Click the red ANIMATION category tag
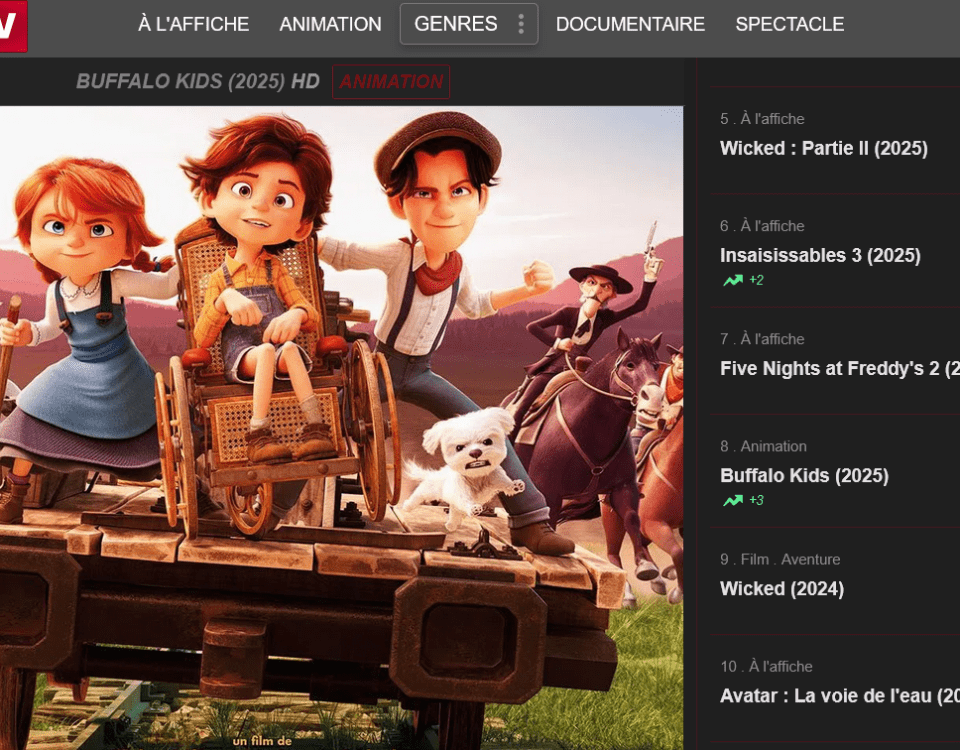Screen dimensions: 960x750 391,81
